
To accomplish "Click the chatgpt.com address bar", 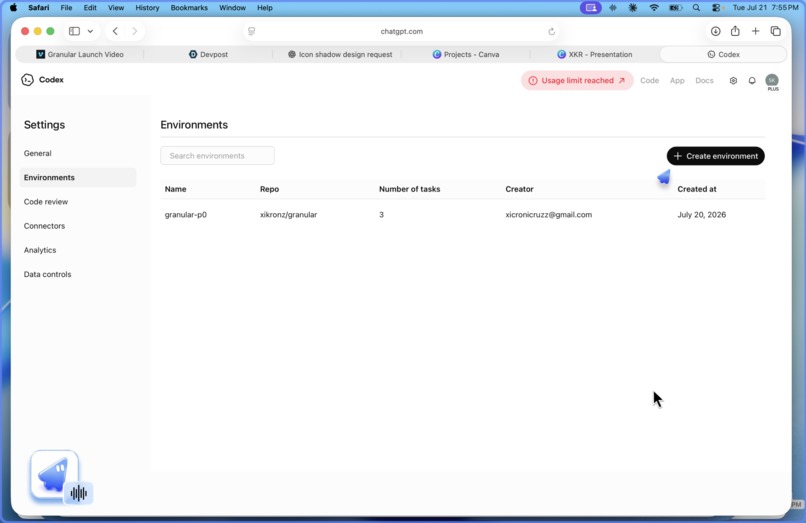I will click(x=401, y=31).
